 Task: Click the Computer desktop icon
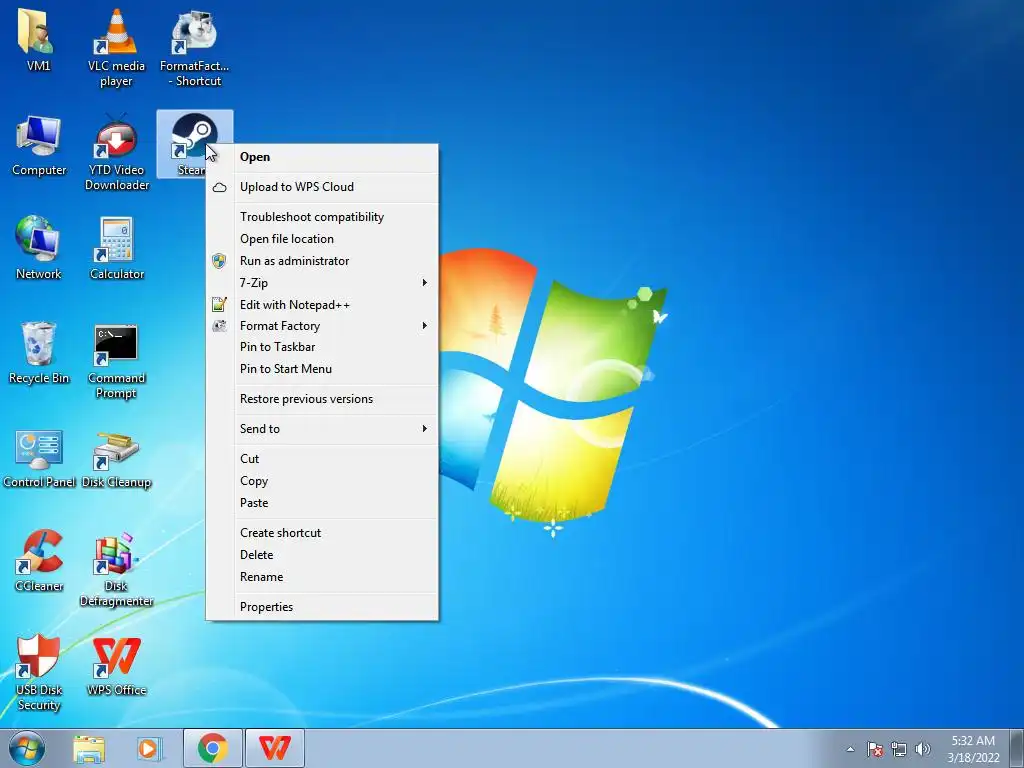pos(39,145)
